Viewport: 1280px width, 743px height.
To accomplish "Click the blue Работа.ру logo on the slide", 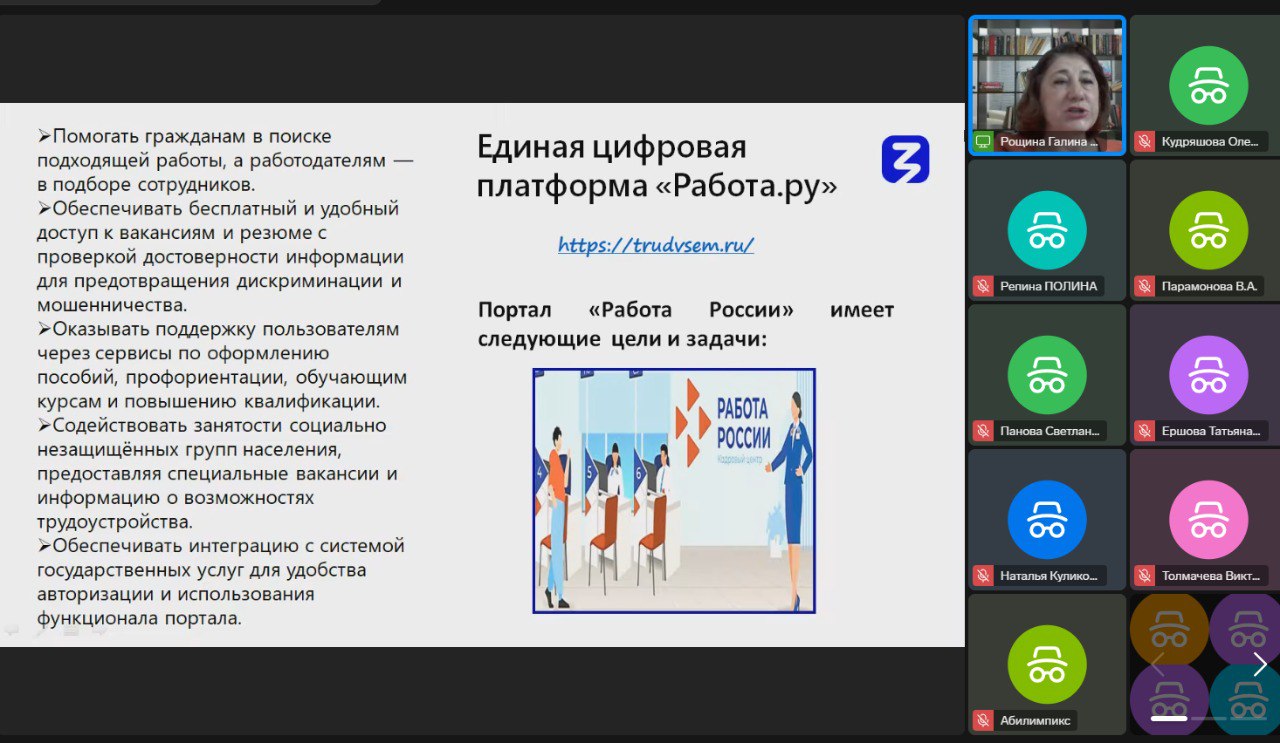I will point(905,160).
